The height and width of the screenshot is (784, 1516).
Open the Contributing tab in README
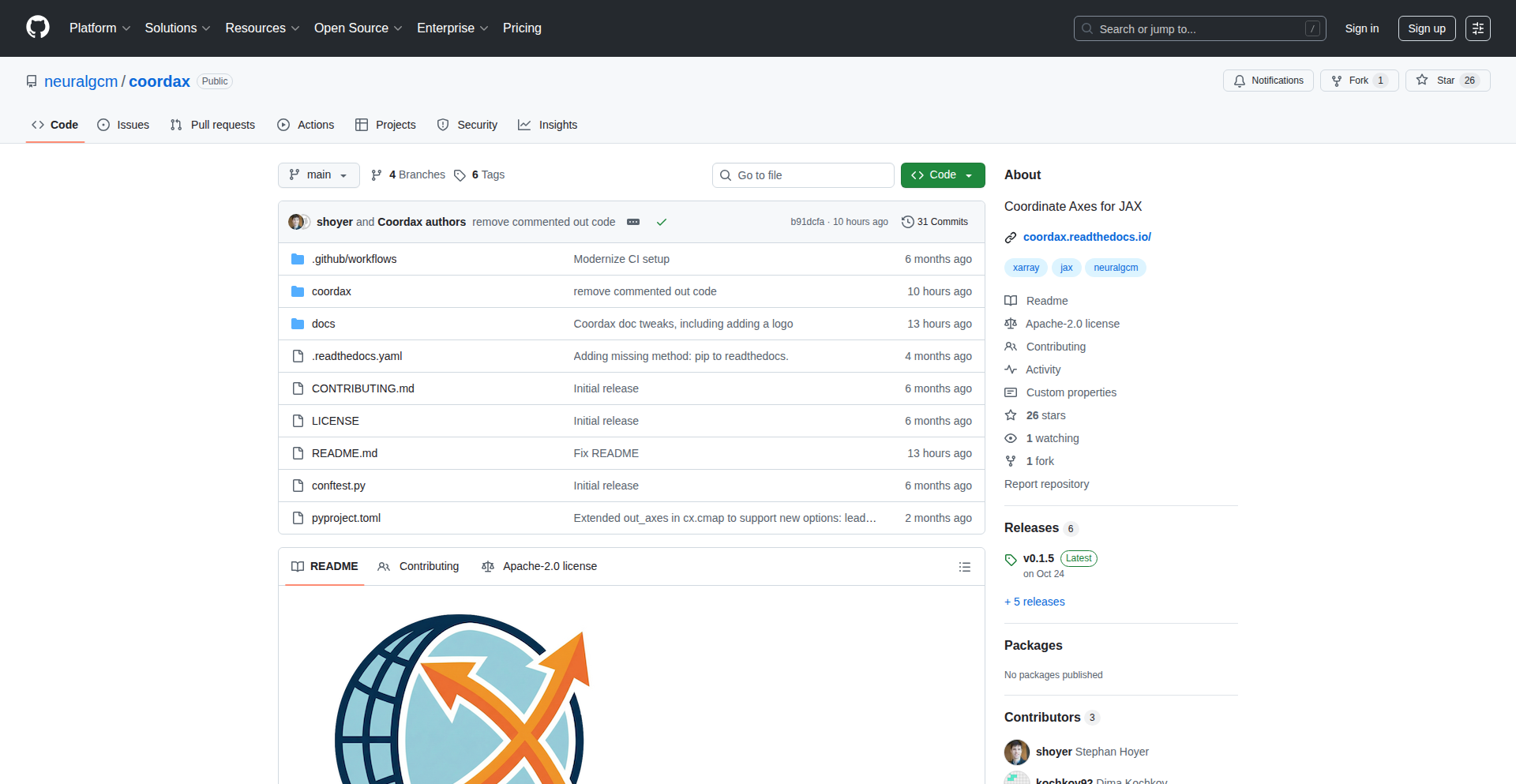pyautogui.click(x=418, y=567)
